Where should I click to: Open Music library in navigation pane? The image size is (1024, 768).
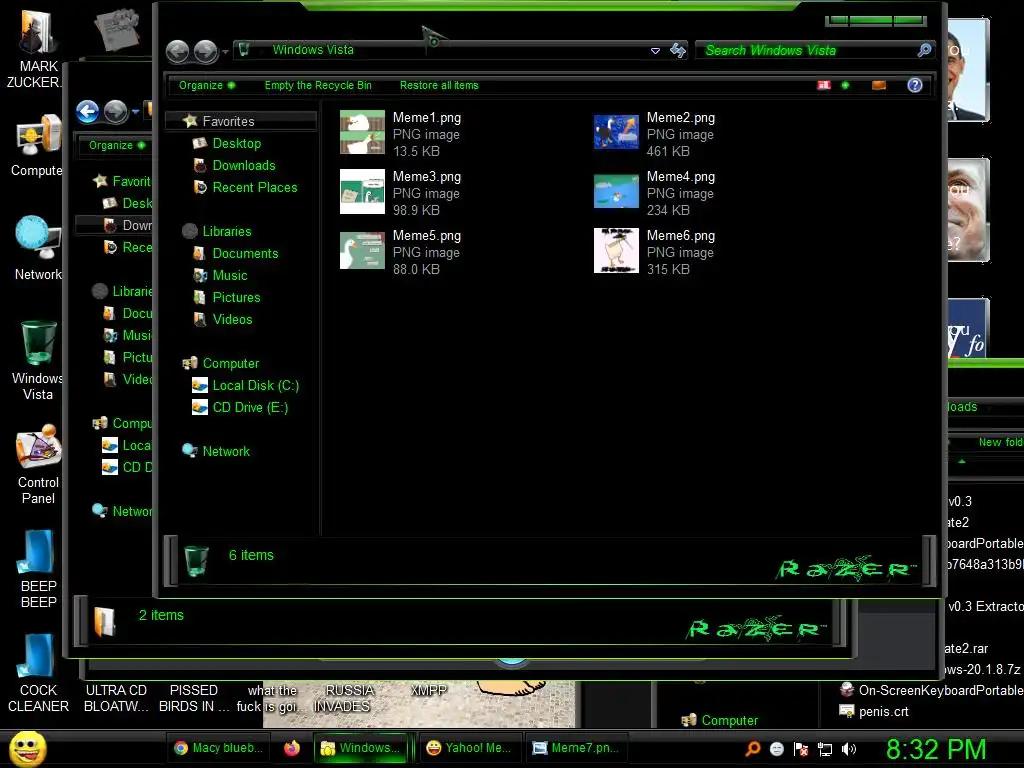[x=220, y=275]
